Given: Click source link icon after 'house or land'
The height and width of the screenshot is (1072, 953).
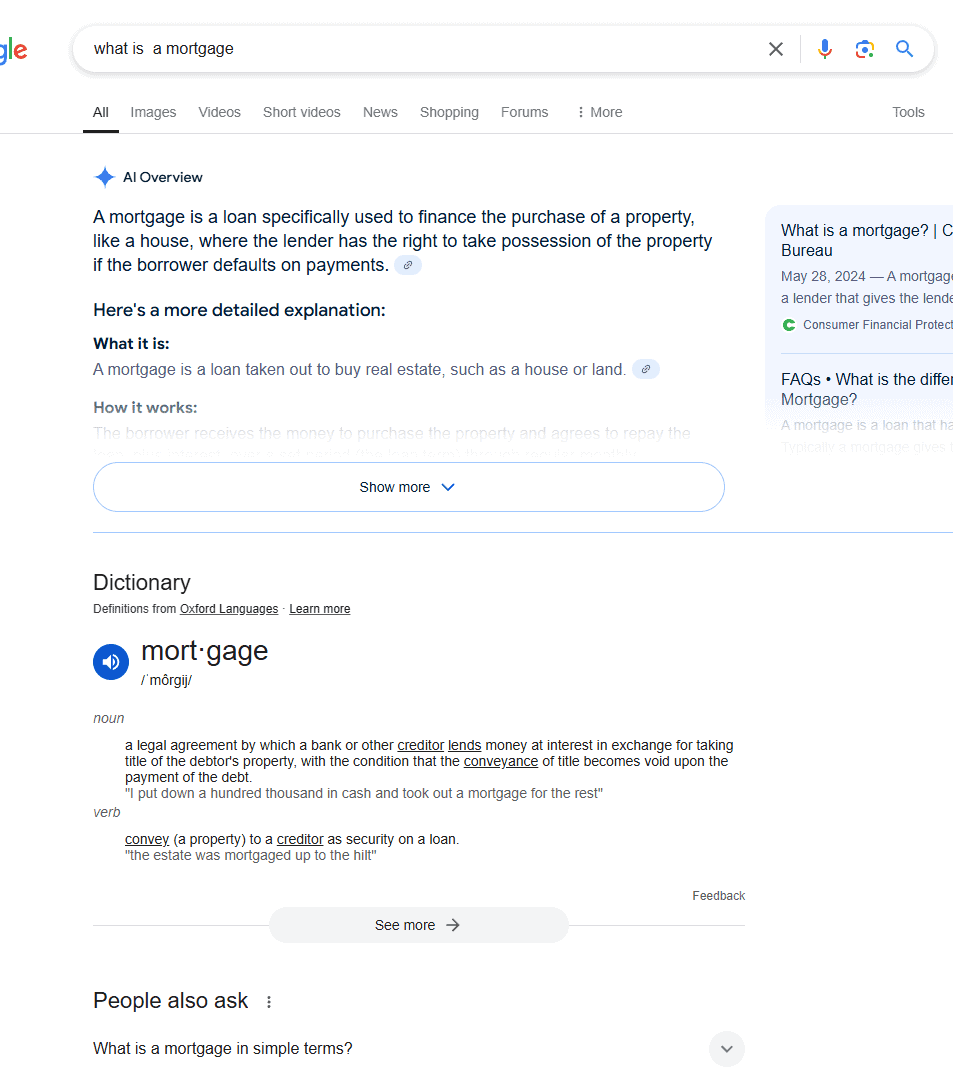Looking at the screenshot, I should [645, 369].
